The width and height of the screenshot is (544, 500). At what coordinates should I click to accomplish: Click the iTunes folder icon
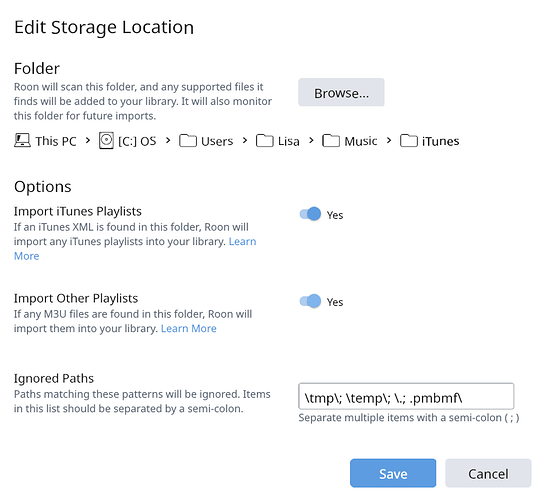pos(409,141)
